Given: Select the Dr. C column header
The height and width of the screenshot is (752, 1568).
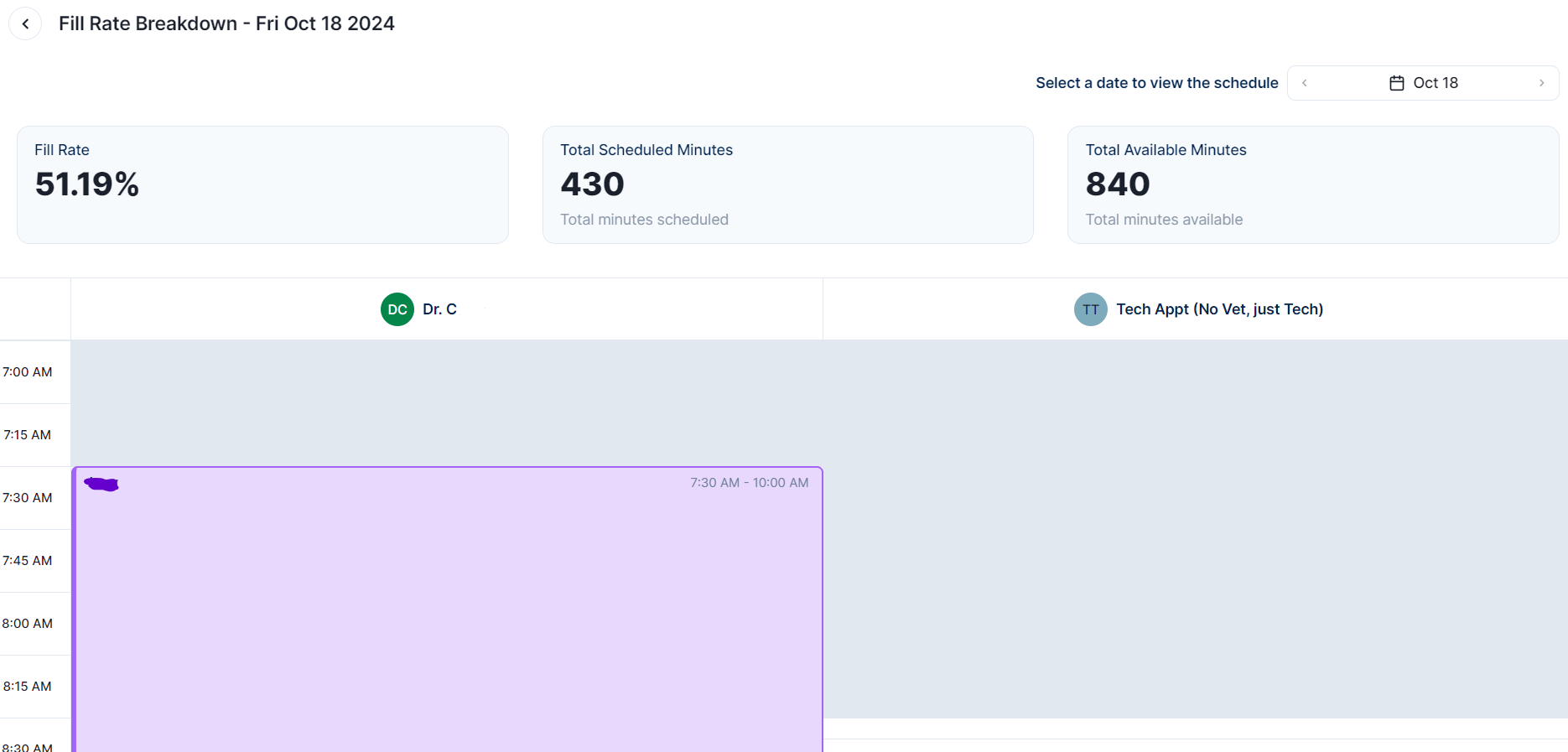Looking at the screenshot, I should pyautogui.click(x=447, y=309).
